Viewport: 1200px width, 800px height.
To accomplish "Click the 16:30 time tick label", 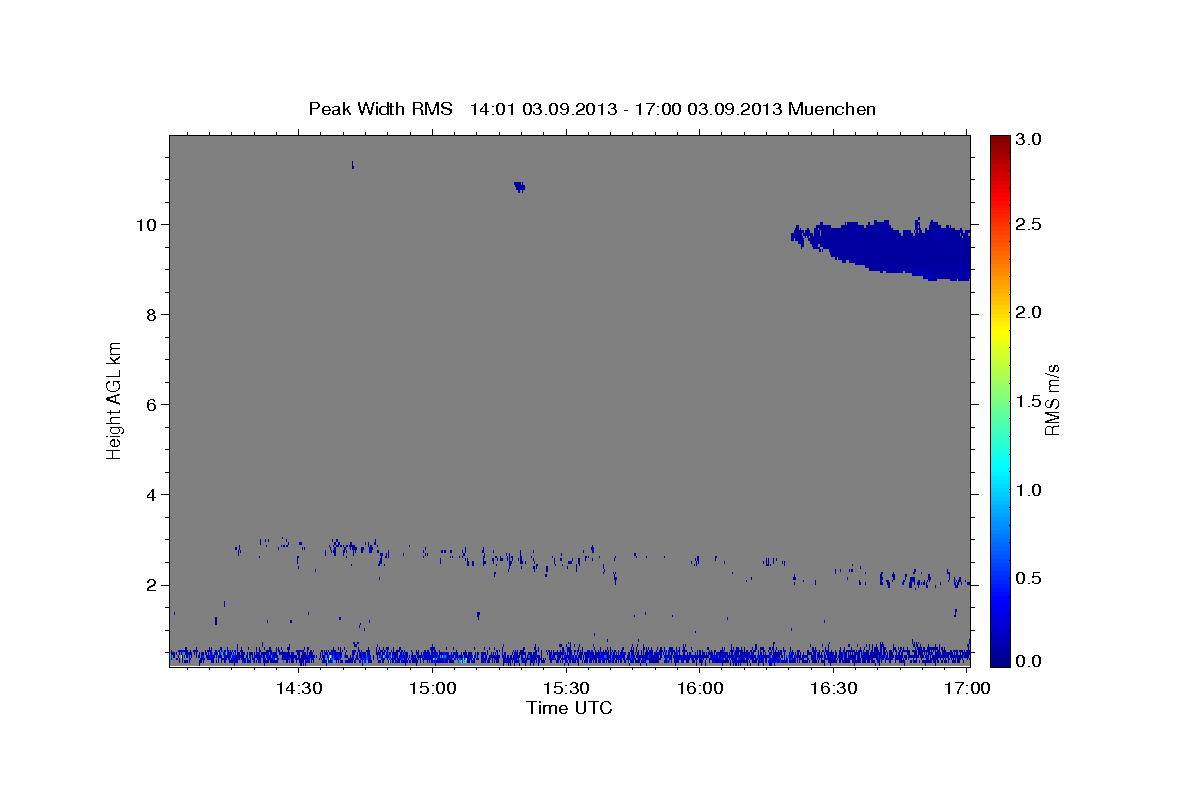I will coord(834,689).
